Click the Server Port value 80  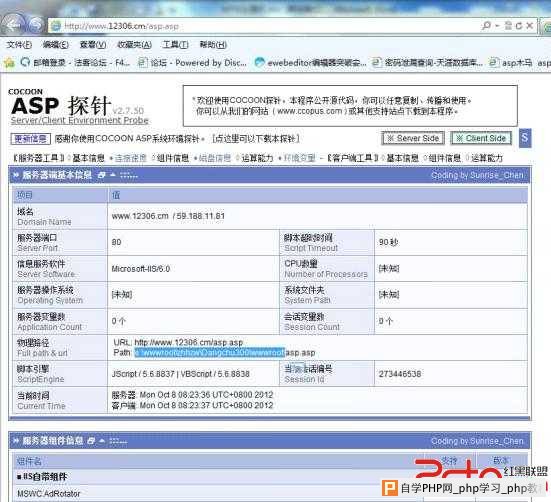point(116,242)
